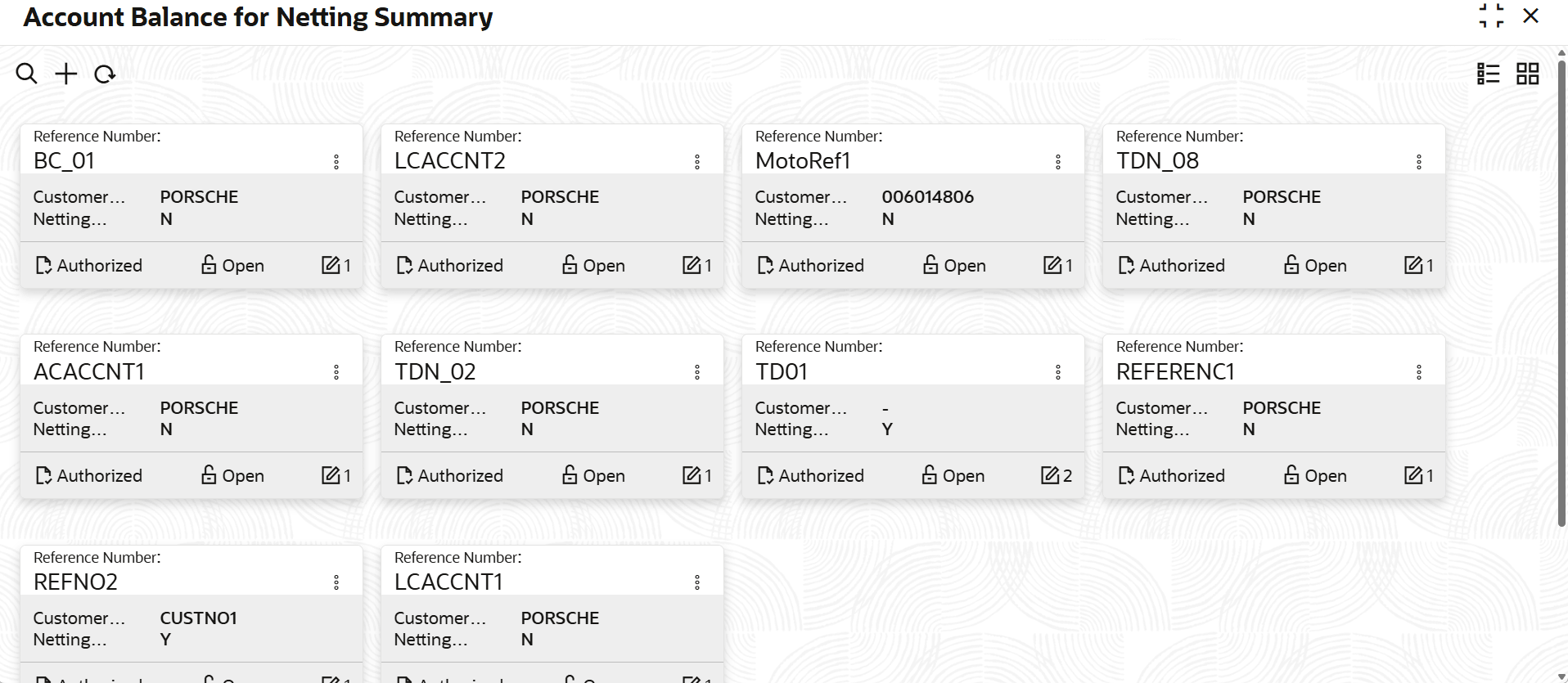Switch to tile grid view layout
This screenshot has width=1568, height=683.
pyautogui.click(x=1527, y=74)
